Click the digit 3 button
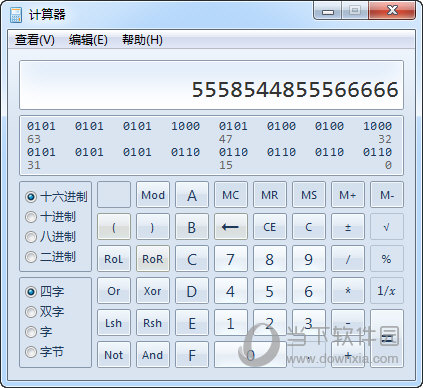 click(x=309, y=323)
